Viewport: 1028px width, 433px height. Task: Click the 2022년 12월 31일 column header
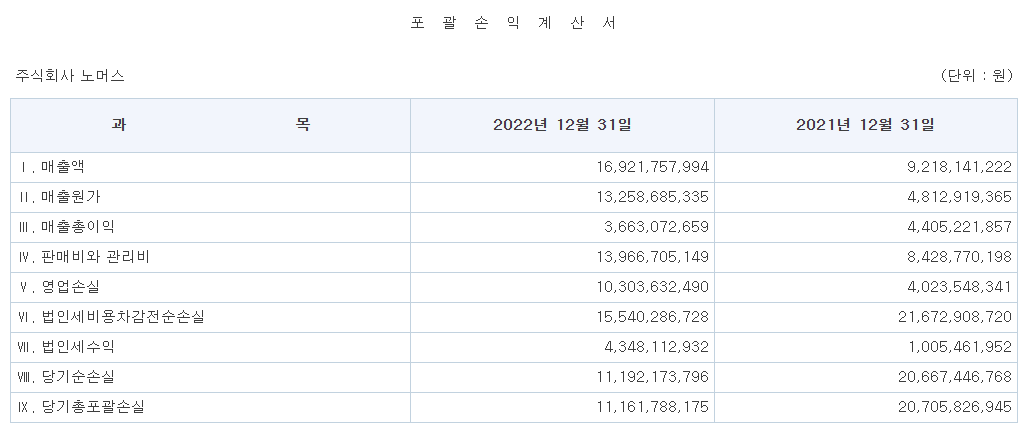(x=563, y=125)
